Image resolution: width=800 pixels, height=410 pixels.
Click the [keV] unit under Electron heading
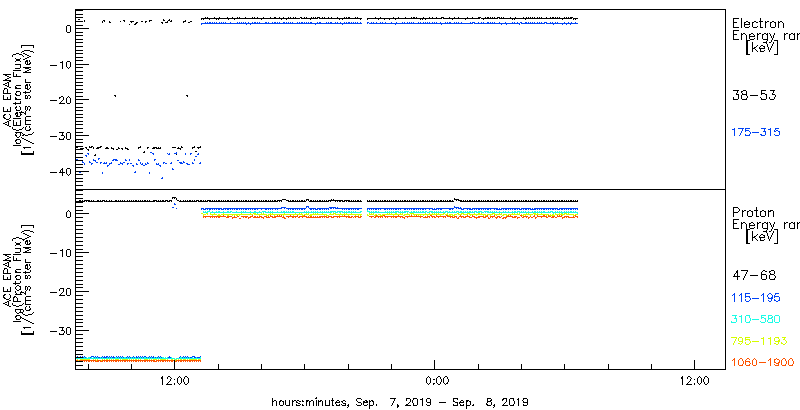click(x=762, y=48)
